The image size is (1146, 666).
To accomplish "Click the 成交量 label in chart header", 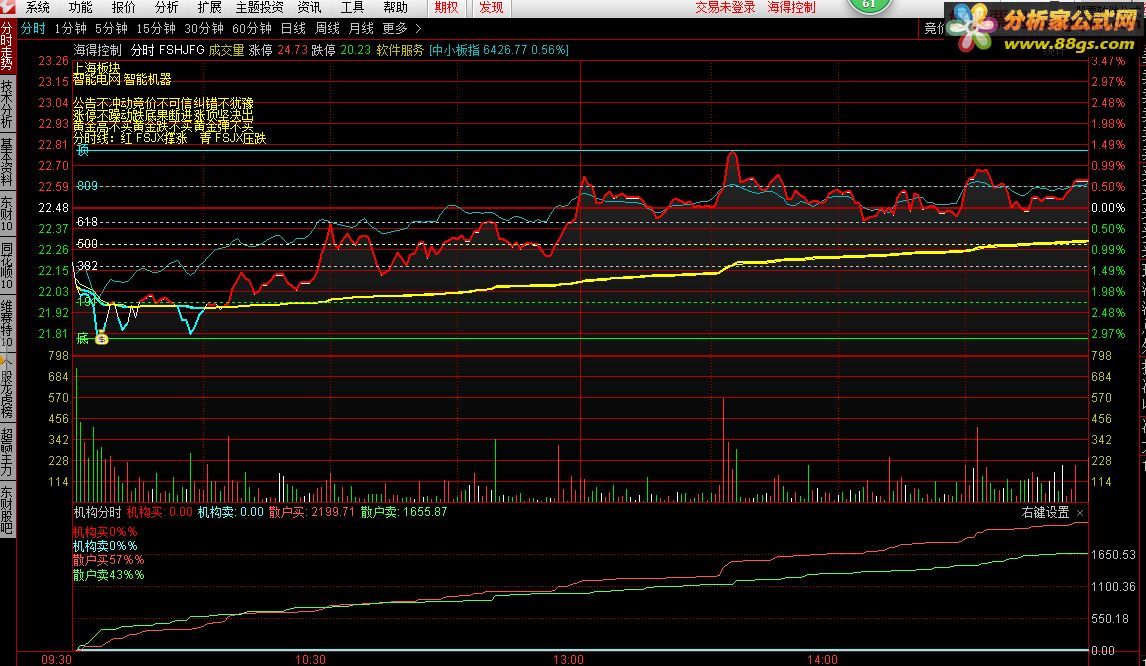I will click(226, 50).
